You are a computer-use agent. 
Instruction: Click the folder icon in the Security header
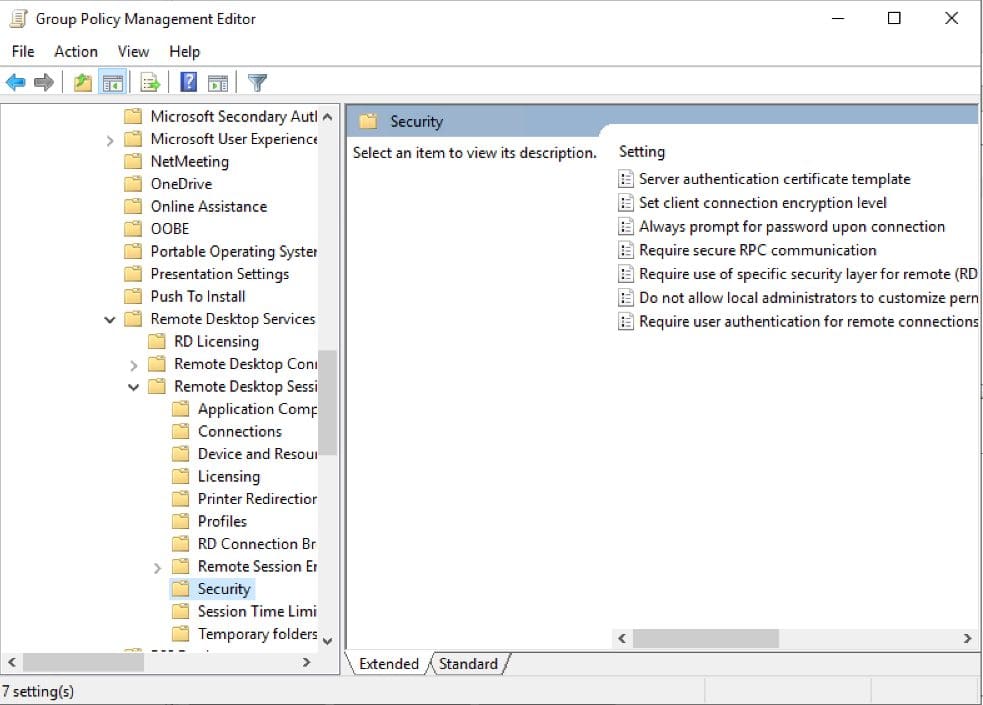pyautogui.click(x=368, y=121)
